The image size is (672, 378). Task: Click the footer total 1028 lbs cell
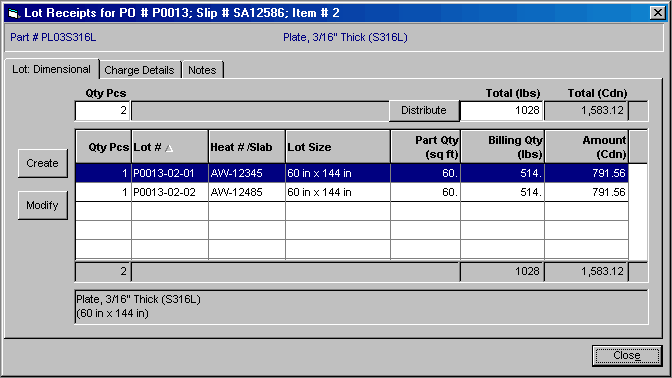tap(502, 271)
